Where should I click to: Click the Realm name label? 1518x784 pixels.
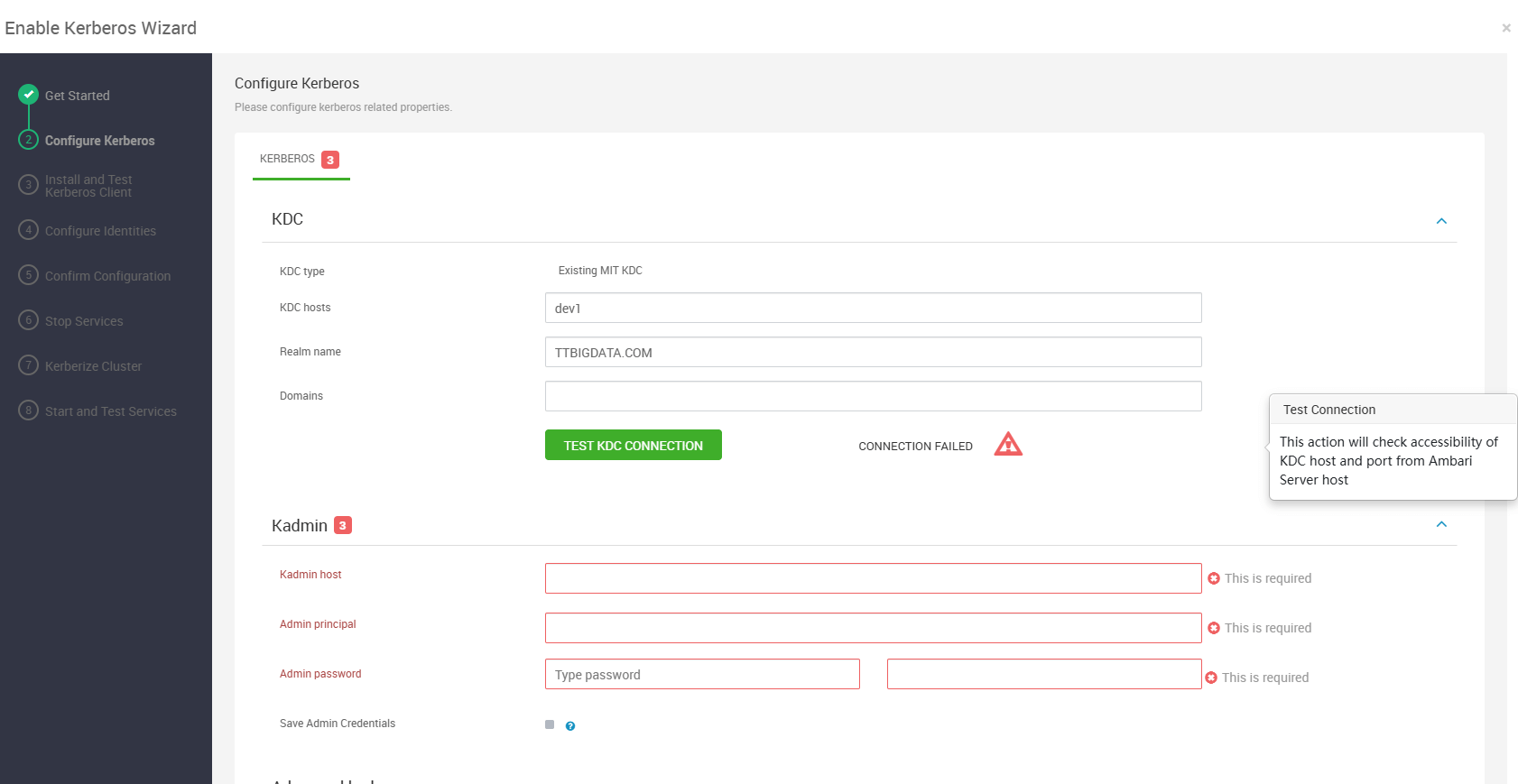310,352
